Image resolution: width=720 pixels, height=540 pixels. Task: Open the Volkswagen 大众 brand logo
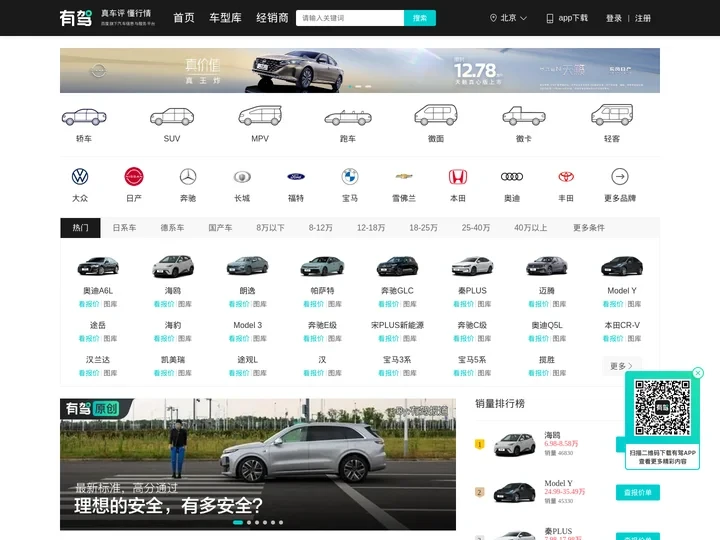point(80,176)
